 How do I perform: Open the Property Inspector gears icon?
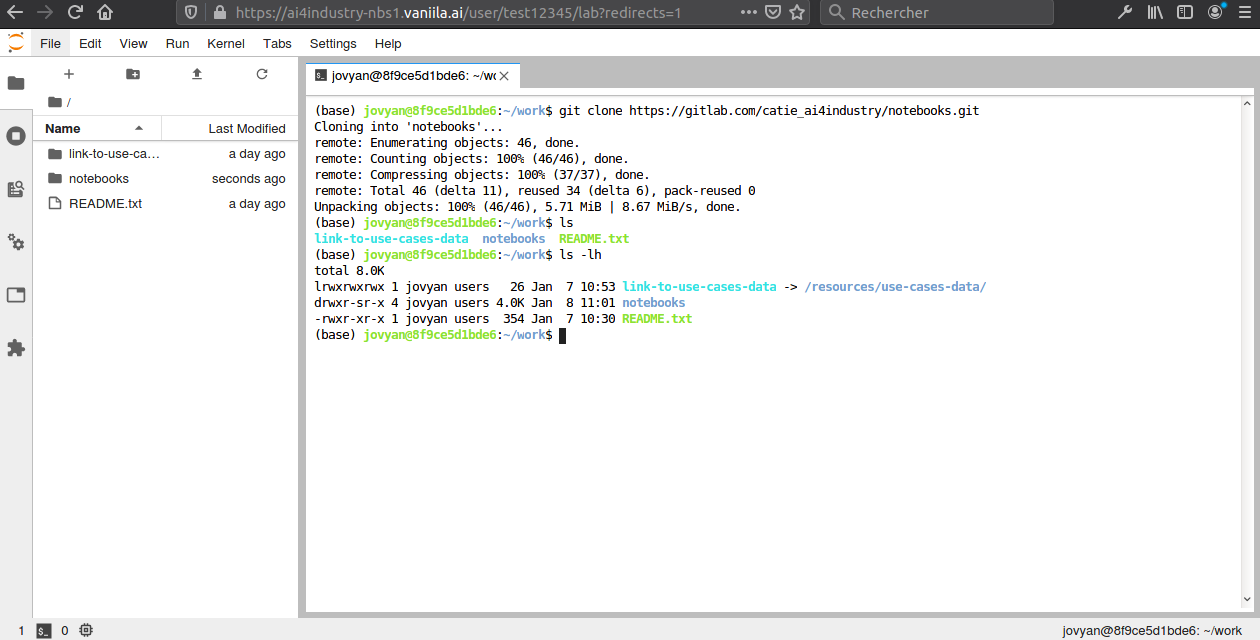(16, 242)
